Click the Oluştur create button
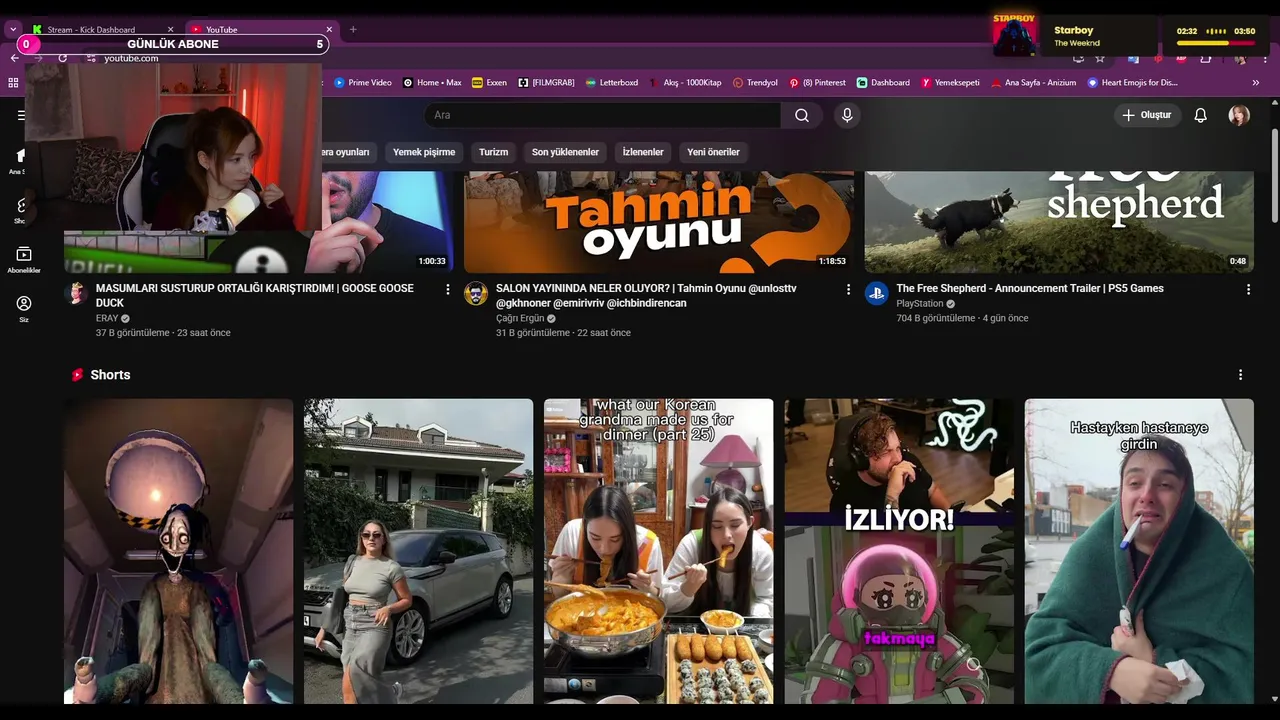The width and height of the screenshot is (1280, 720). click(x=1147, y=115)
